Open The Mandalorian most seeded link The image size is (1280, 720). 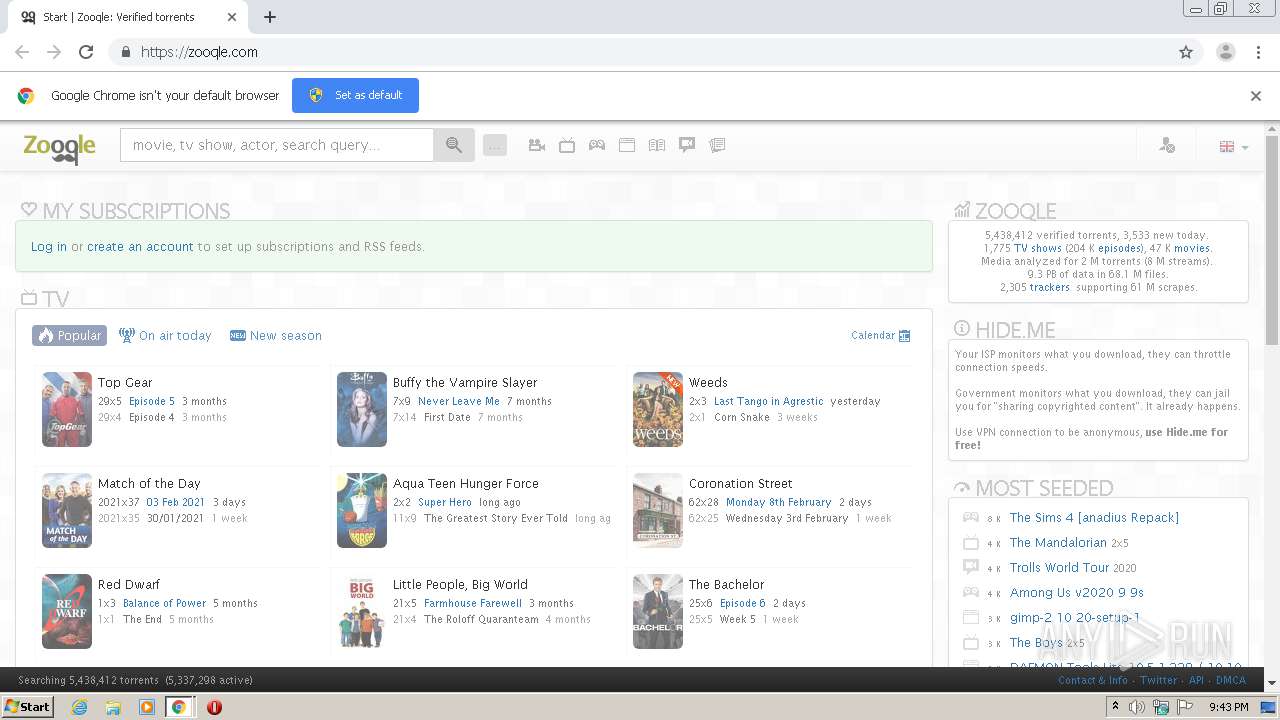[x=1058, y=542]
